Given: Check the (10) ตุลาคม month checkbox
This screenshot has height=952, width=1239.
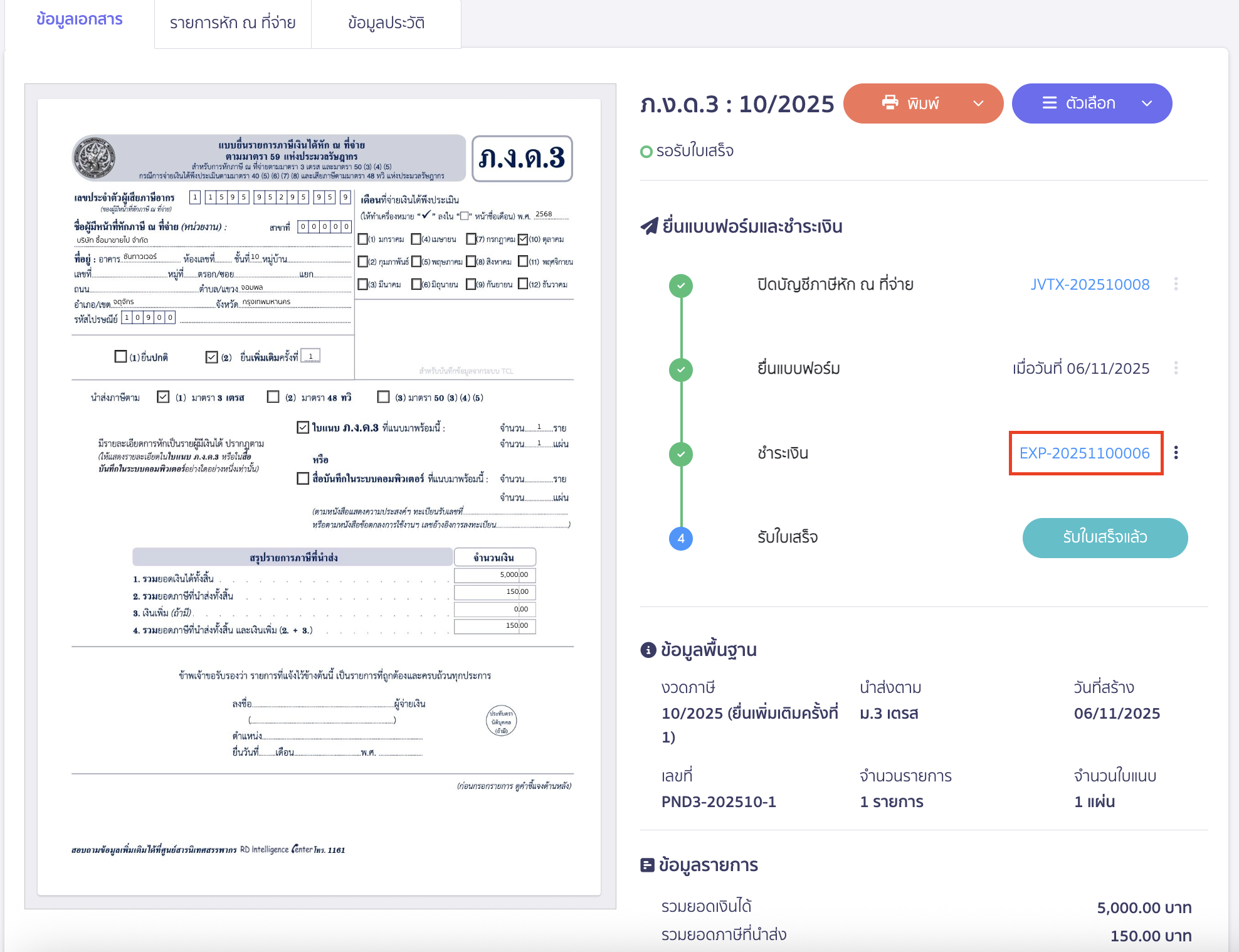Looking at the screenshot, I should point(524,238).
